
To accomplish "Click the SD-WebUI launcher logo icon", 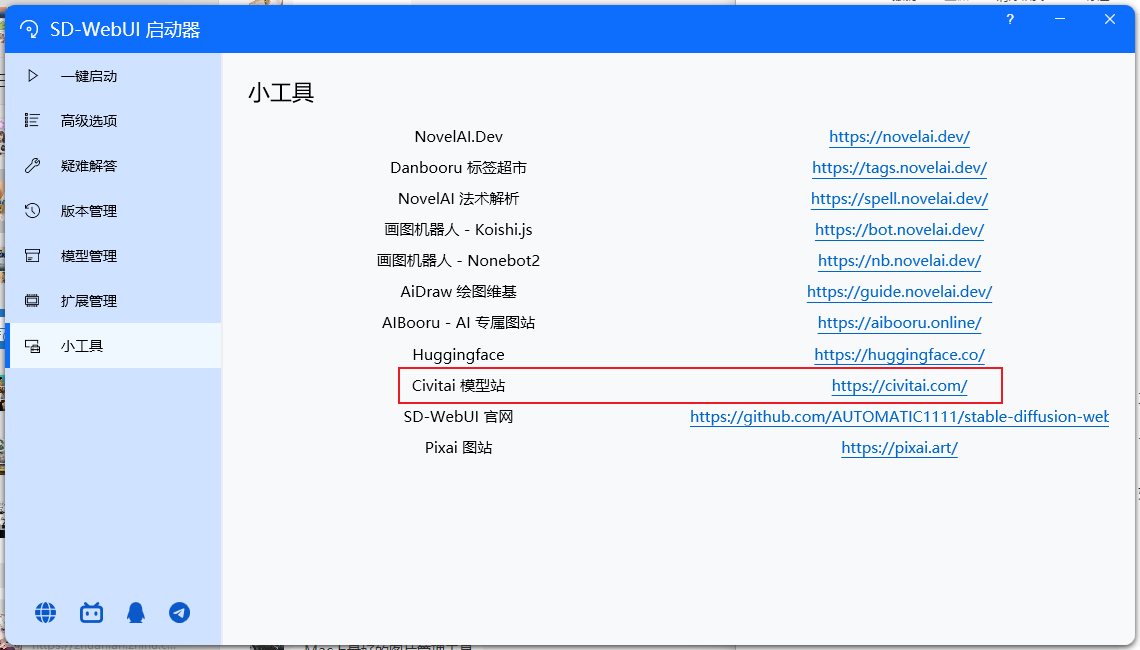I will click(x=29, y=29).
